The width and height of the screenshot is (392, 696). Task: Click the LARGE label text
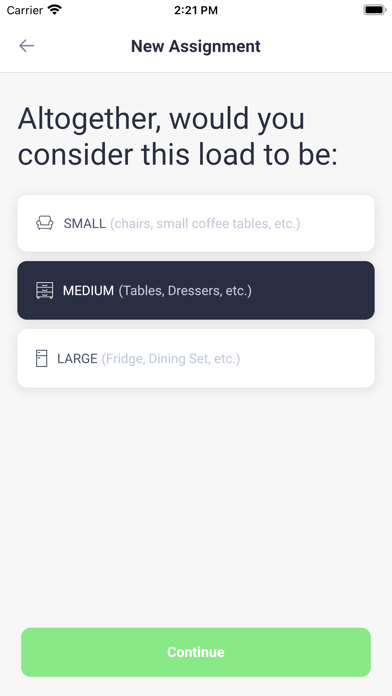point(77,359)
